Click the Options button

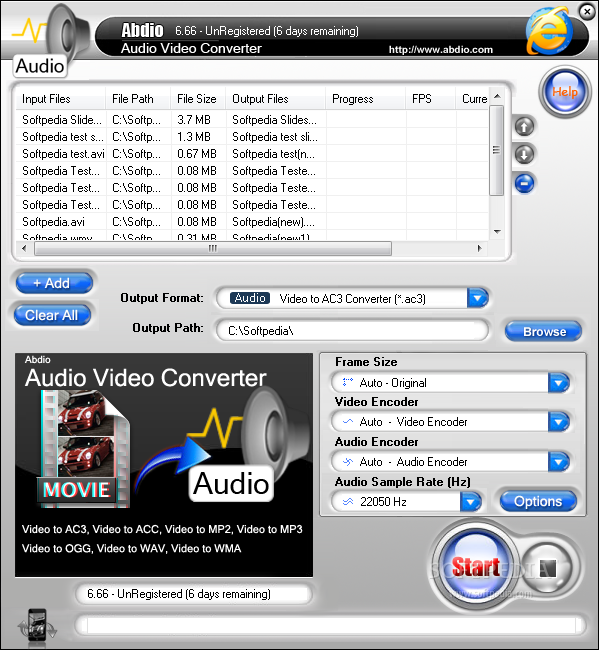pyautogui.click(x=538, y=502)
